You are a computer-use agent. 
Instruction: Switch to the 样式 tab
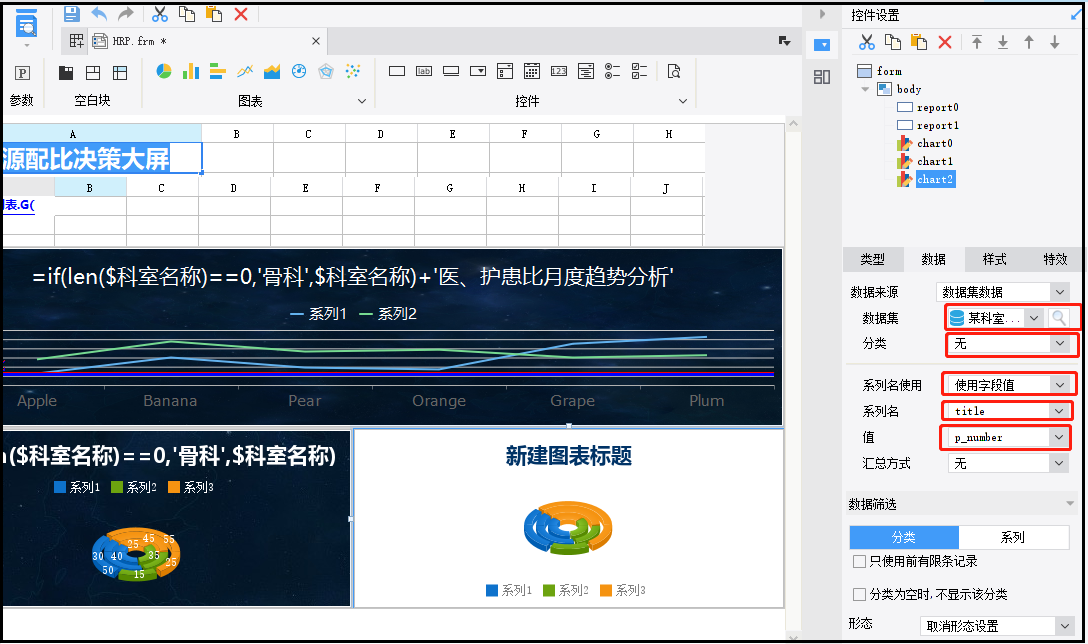pyautogui.click(x=994, y=260)
